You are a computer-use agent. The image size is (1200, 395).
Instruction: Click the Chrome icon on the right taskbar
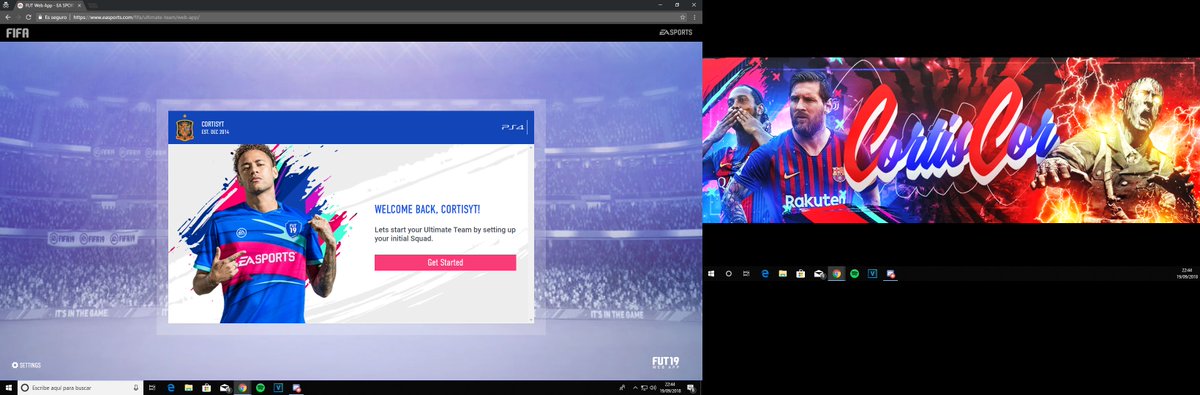pos(837,273)
